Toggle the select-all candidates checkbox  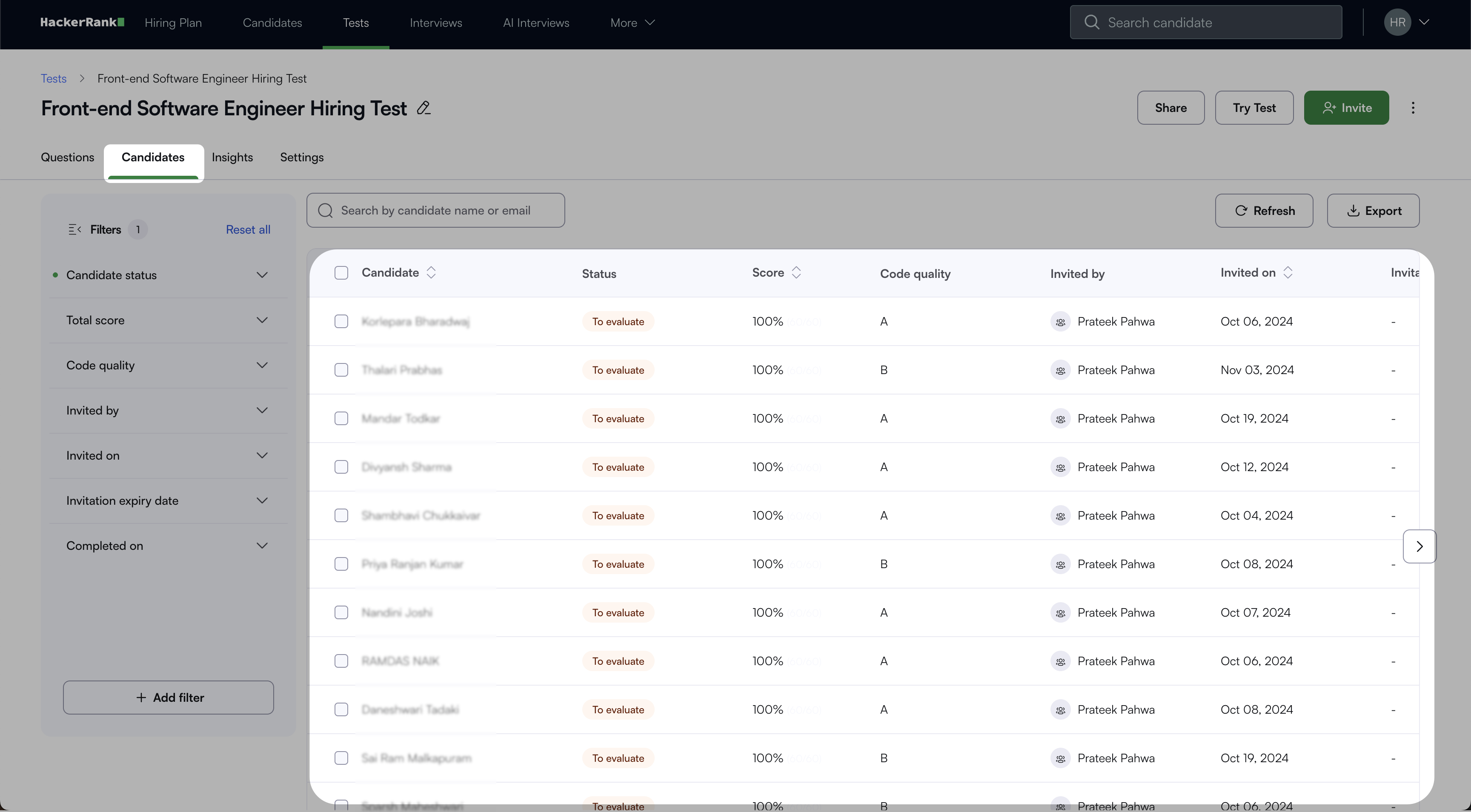pyautogui.click(x=341, y=273)
